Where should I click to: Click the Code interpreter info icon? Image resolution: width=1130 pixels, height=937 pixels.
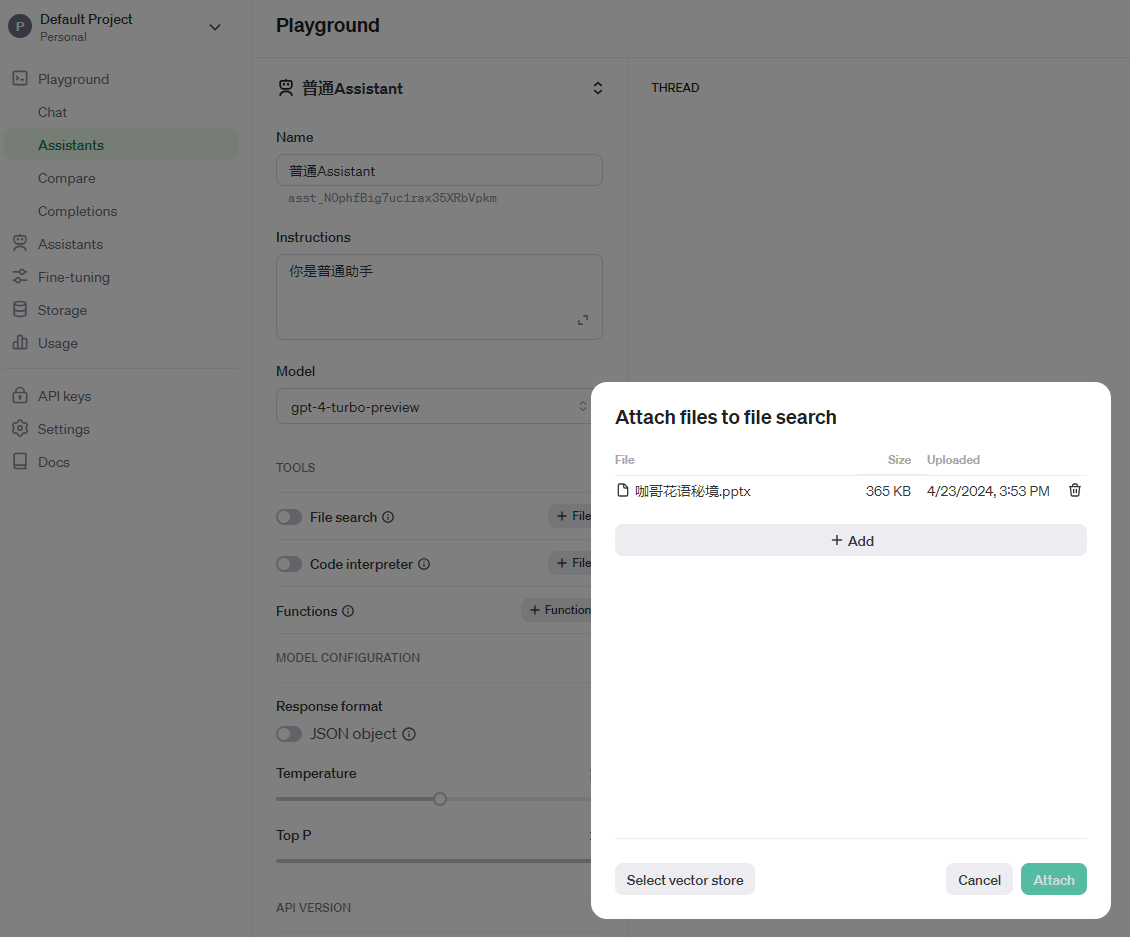coord(424,564)
